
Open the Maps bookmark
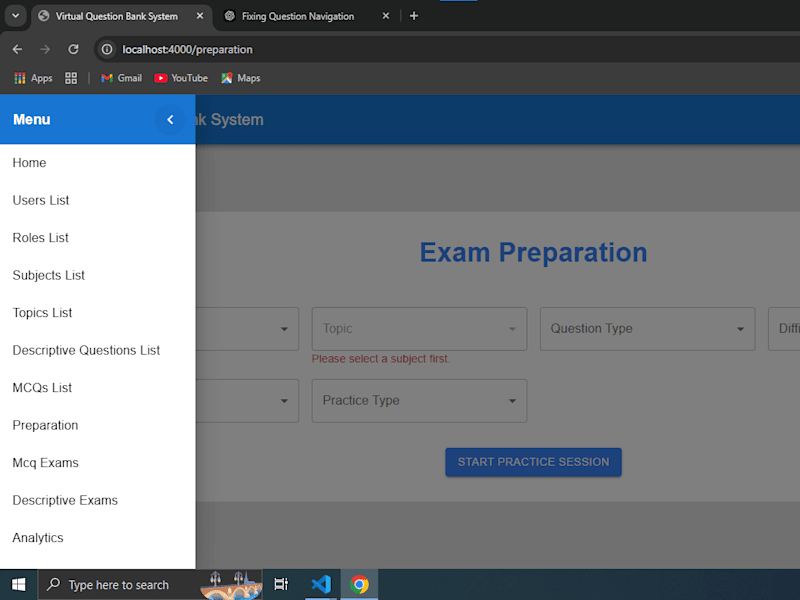[x=241, y=78]
